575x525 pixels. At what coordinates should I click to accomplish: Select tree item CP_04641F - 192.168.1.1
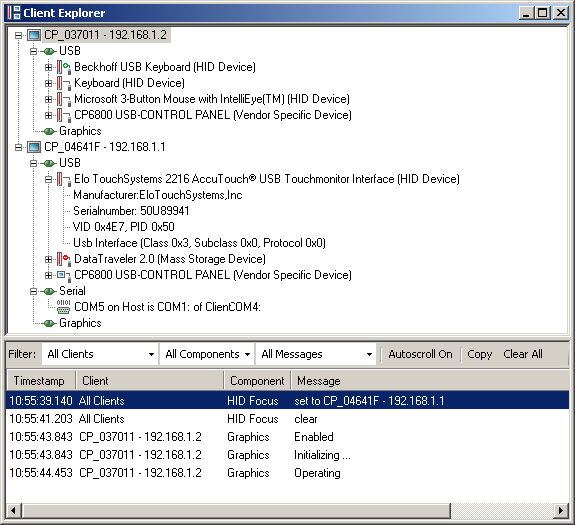pyautogui.click(x=105, y=147)
